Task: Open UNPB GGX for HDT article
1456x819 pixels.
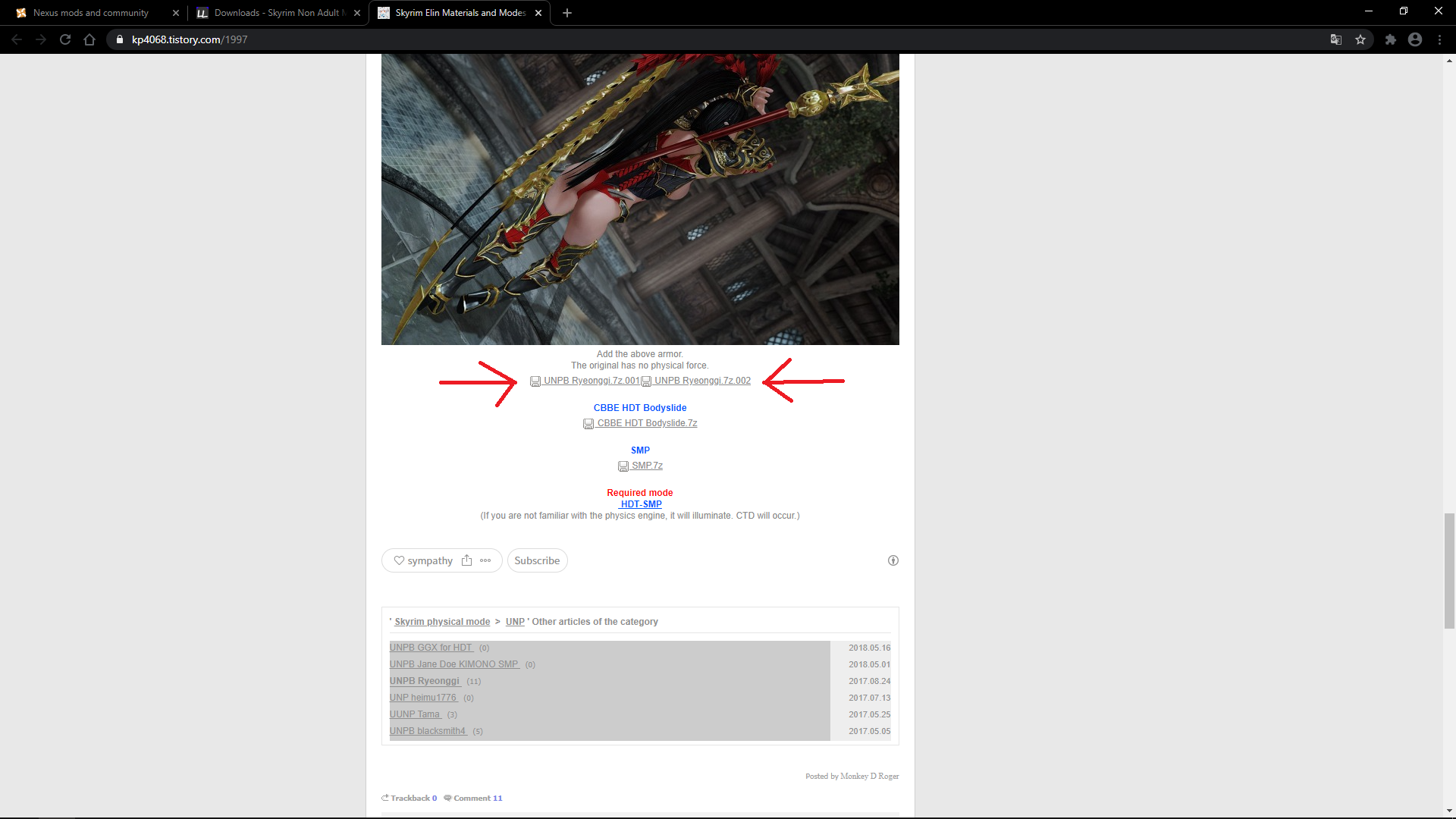Action: pyautogui.click(x=431, y=648)
